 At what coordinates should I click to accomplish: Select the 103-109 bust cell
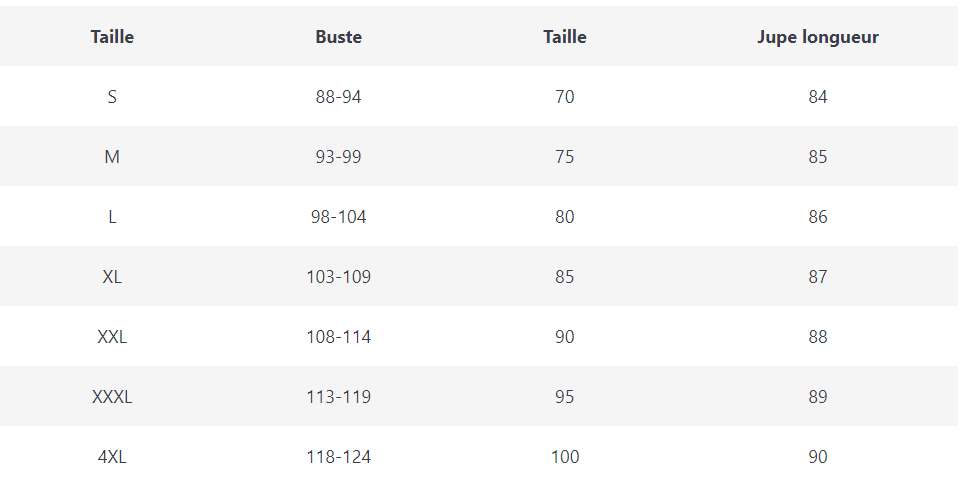338,277
